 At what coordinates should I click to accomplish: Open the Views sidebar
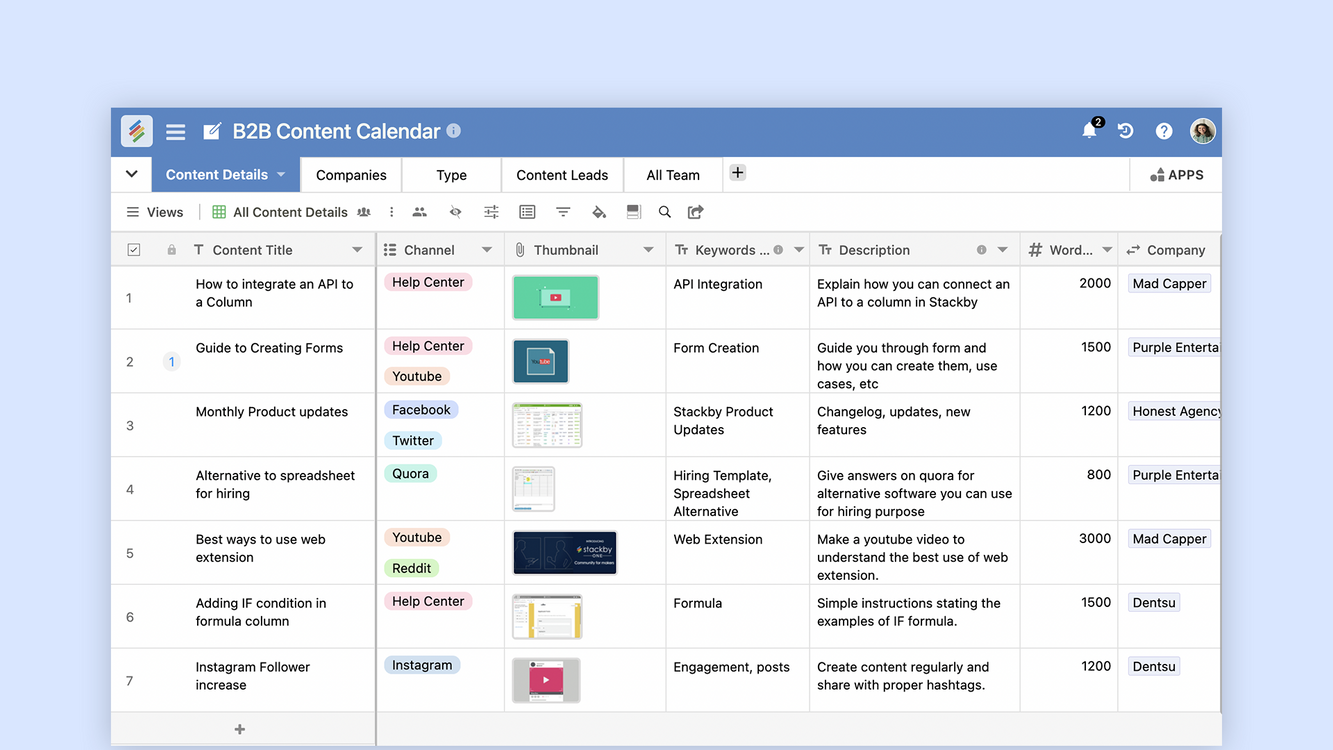click(x=155, y=212)
